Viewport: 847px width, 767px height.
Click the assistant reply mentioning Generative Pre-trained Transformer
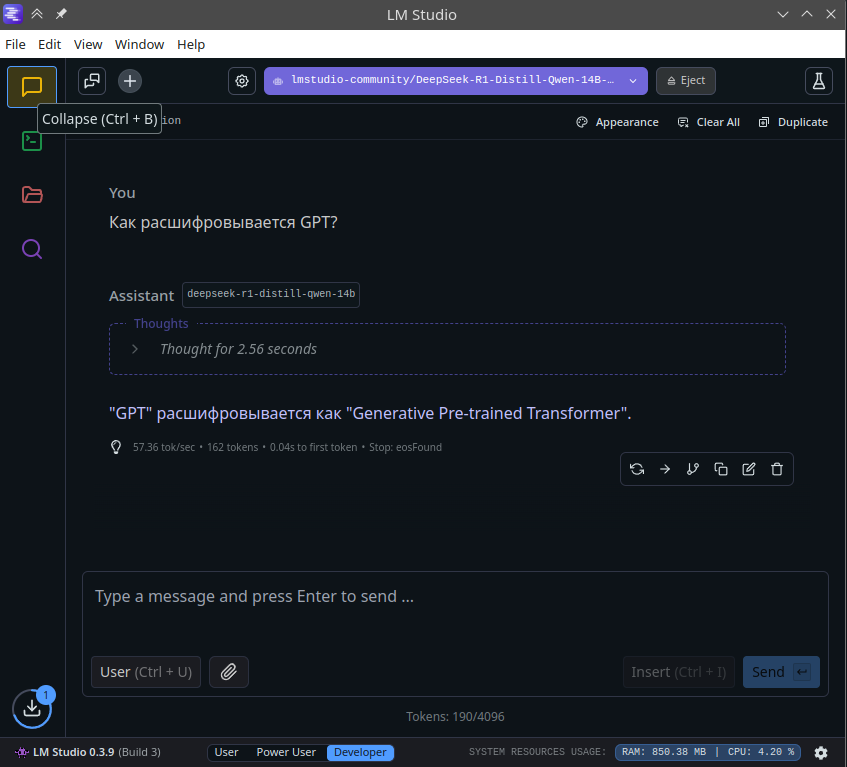[370, 414]
